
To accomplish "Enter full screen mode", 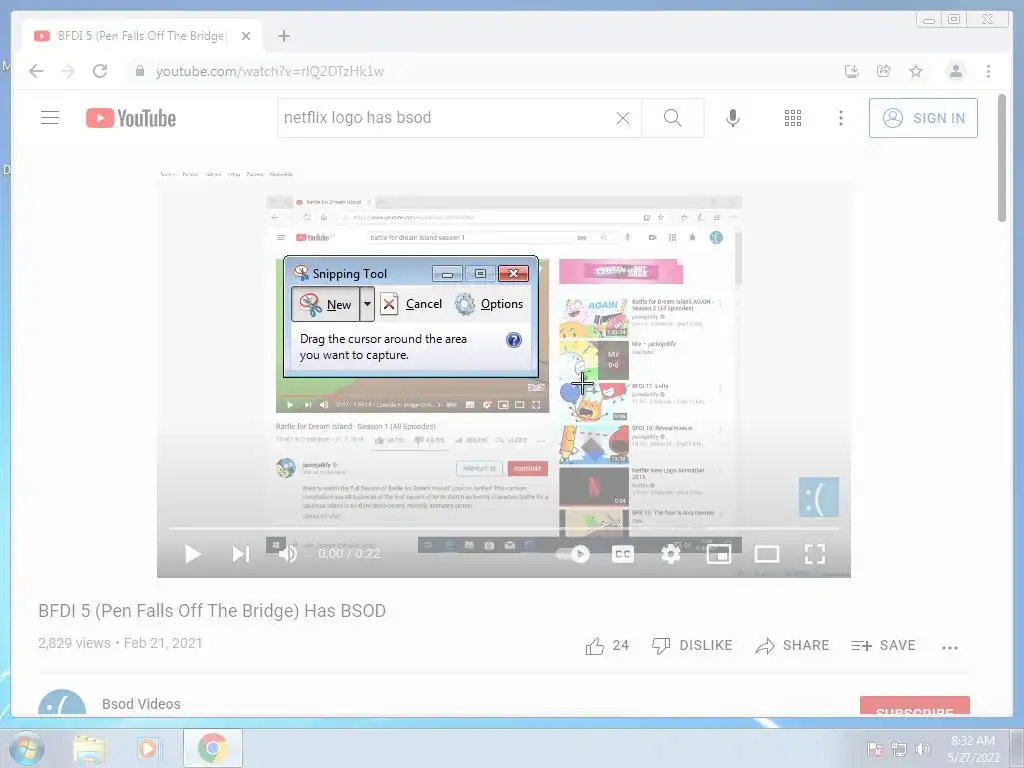I will point(814,554).
